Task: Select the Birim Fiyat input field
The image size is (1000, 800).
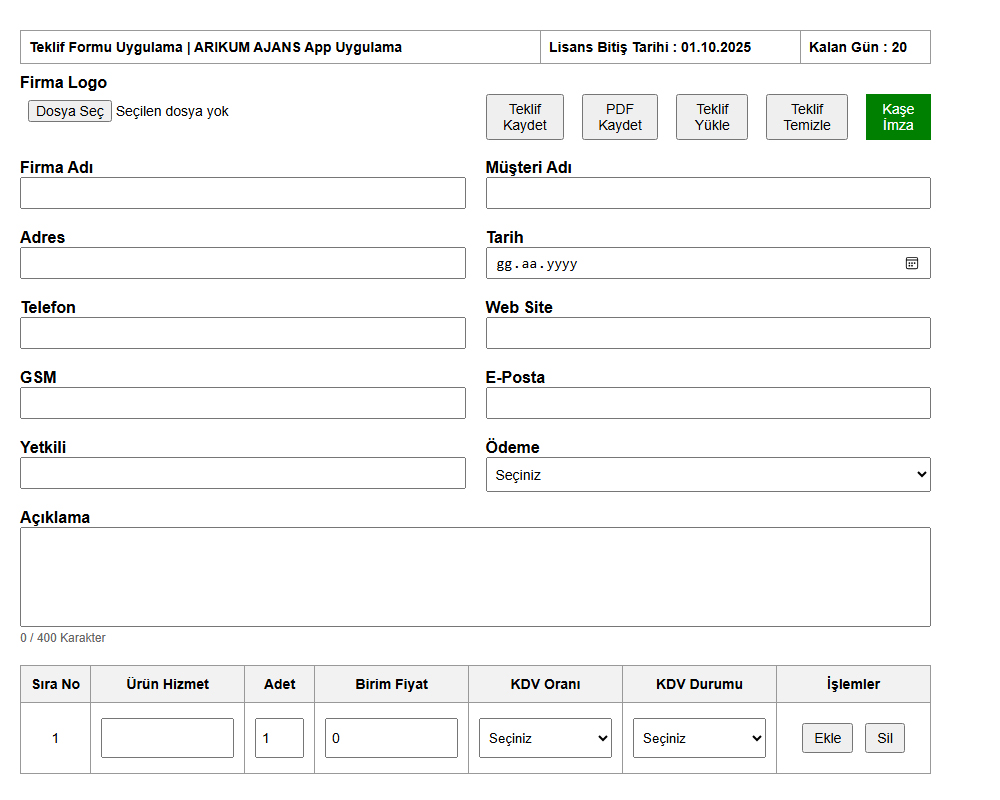Action: 391,738
